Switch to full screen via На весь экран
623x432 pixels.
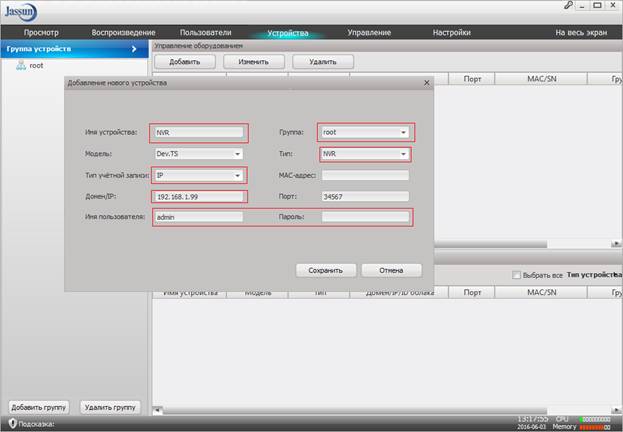point(581,33)
